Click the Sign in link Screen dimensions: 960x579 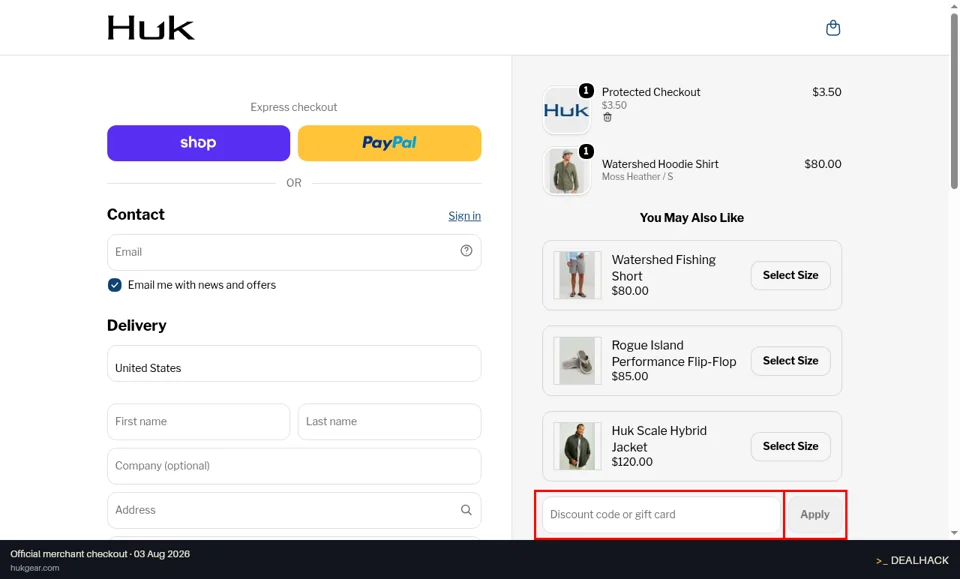click(x=464, y=215)
